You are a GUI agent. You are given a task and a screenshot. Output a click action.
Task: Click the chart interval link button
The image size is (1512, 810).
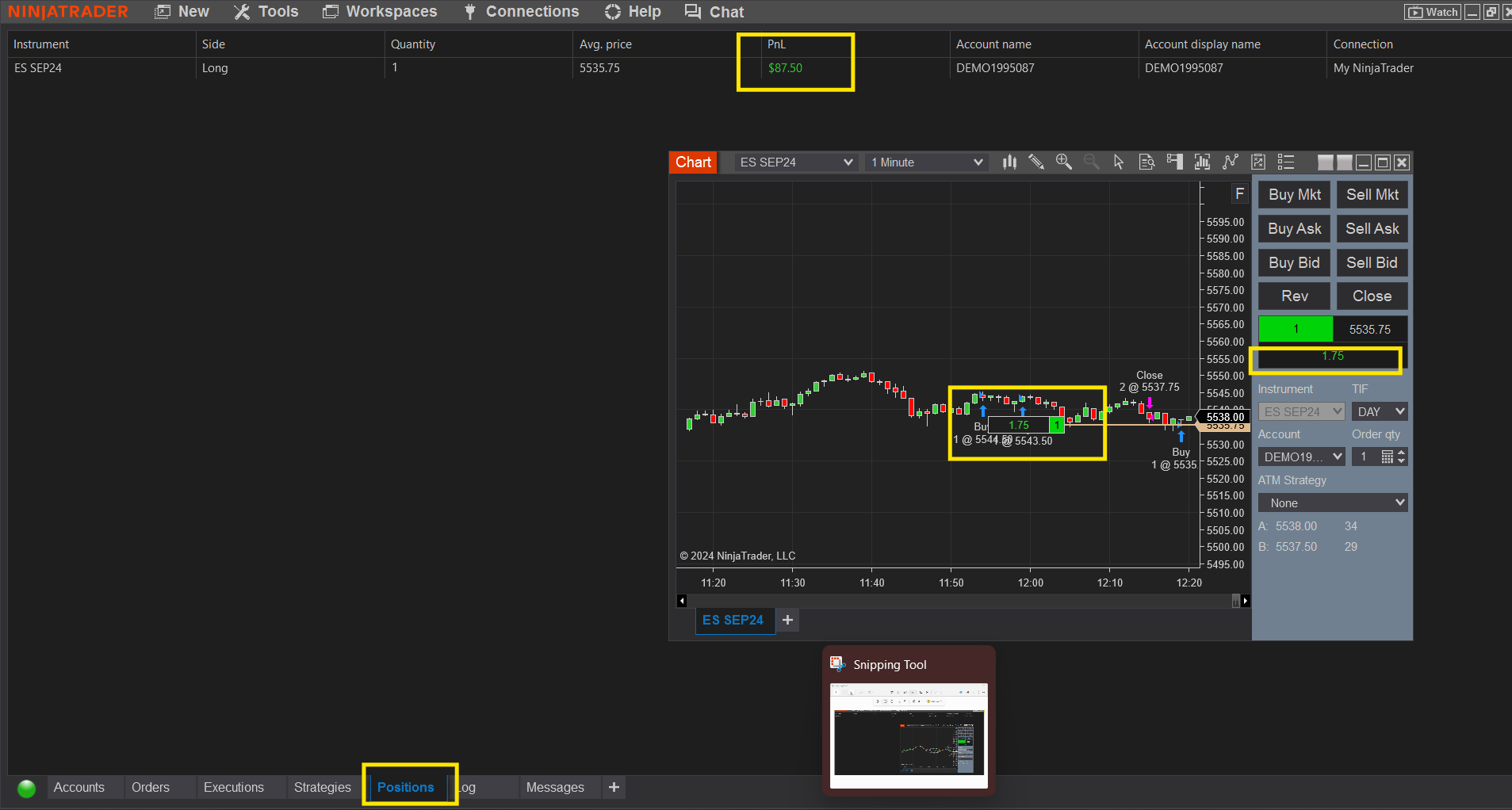pos(1345,162)
